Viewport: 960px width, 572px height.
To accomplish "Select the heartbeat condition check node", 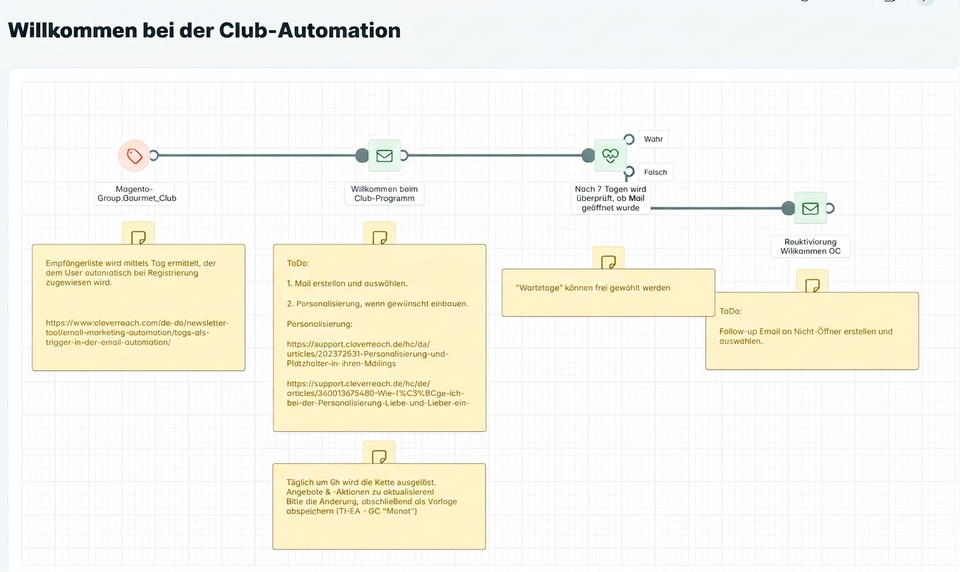I will (610, 156).
